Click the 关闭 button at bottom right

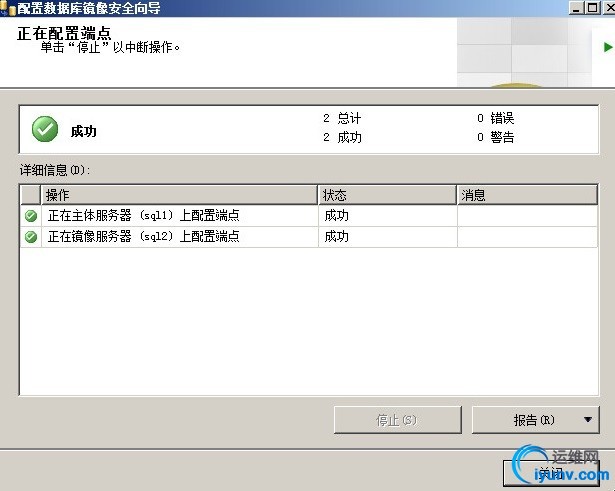click(x=551, y=473)
